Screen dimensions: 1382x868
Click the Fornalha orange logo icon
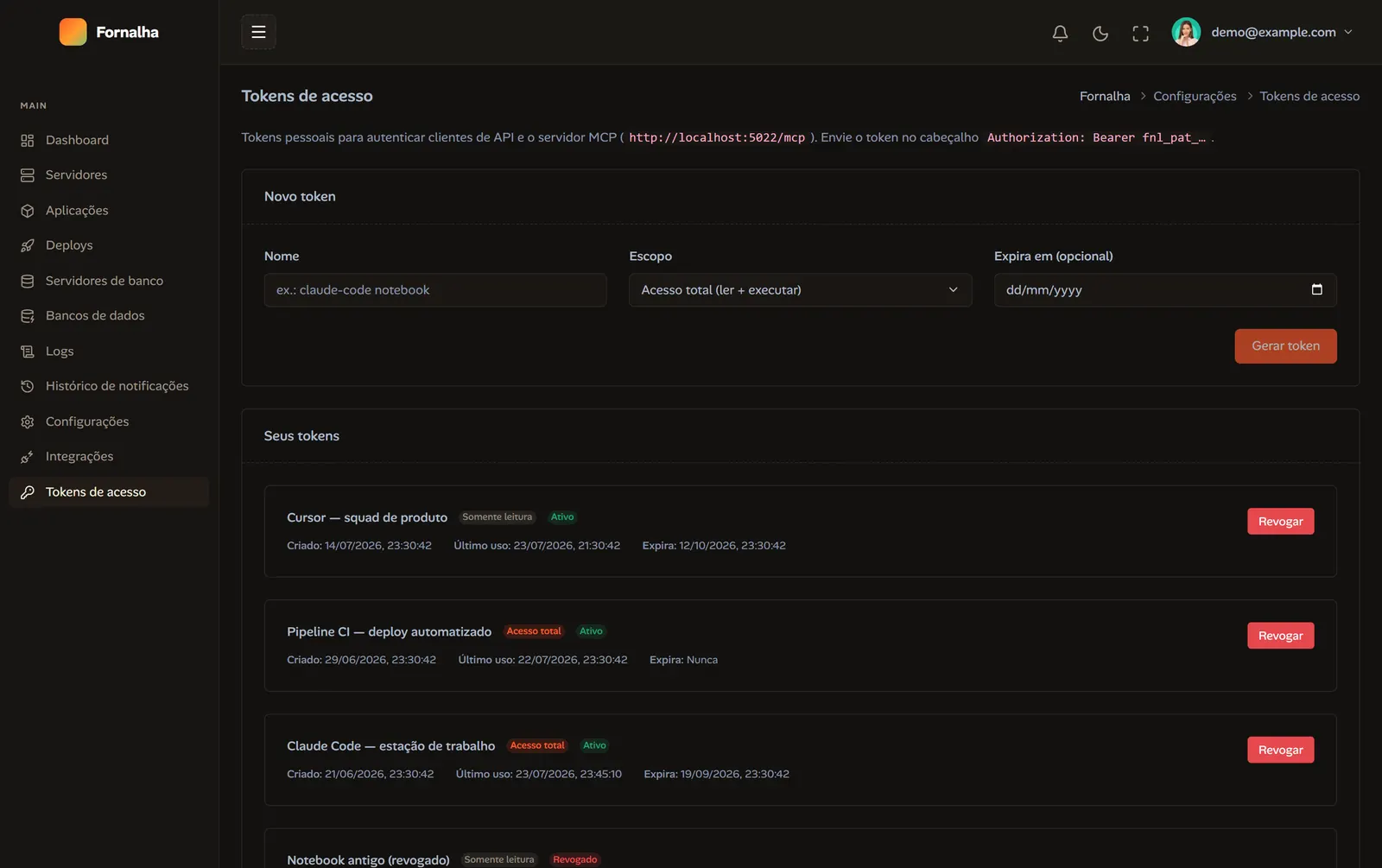pyautogui.click(x=73, y=32)
